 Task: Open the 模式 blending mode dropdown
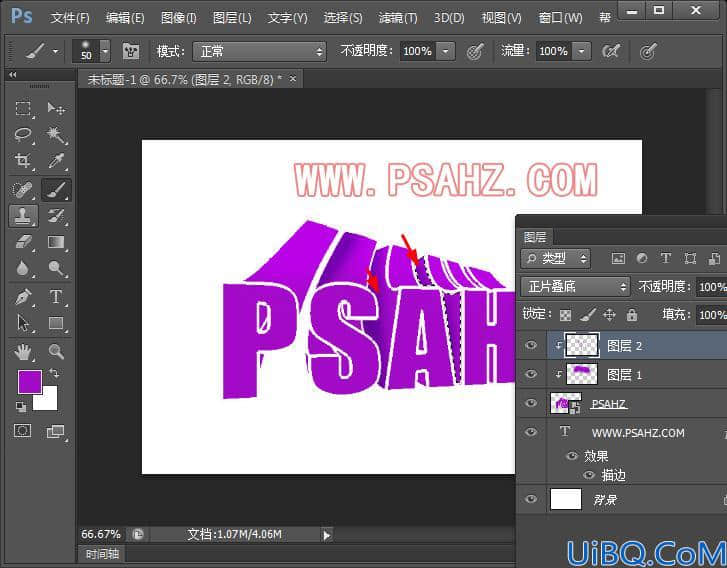[260, 51]
